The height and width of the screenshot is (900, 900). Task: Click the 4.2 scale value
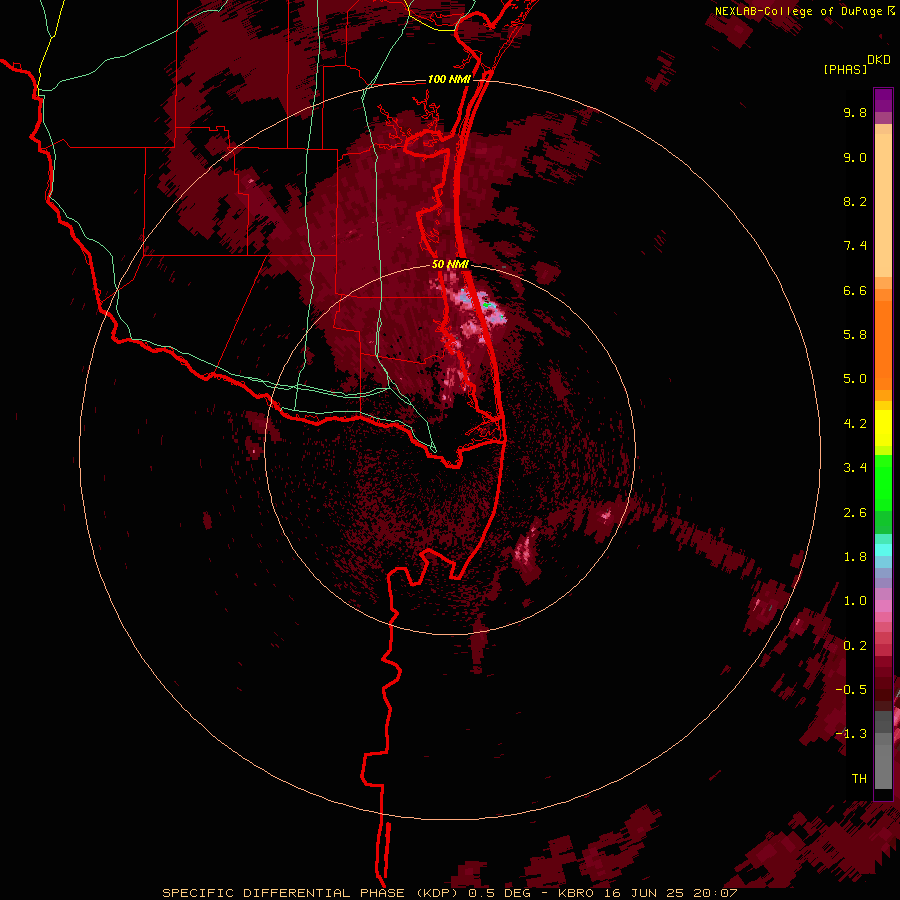pyautogui.click(x=855, y=424)
